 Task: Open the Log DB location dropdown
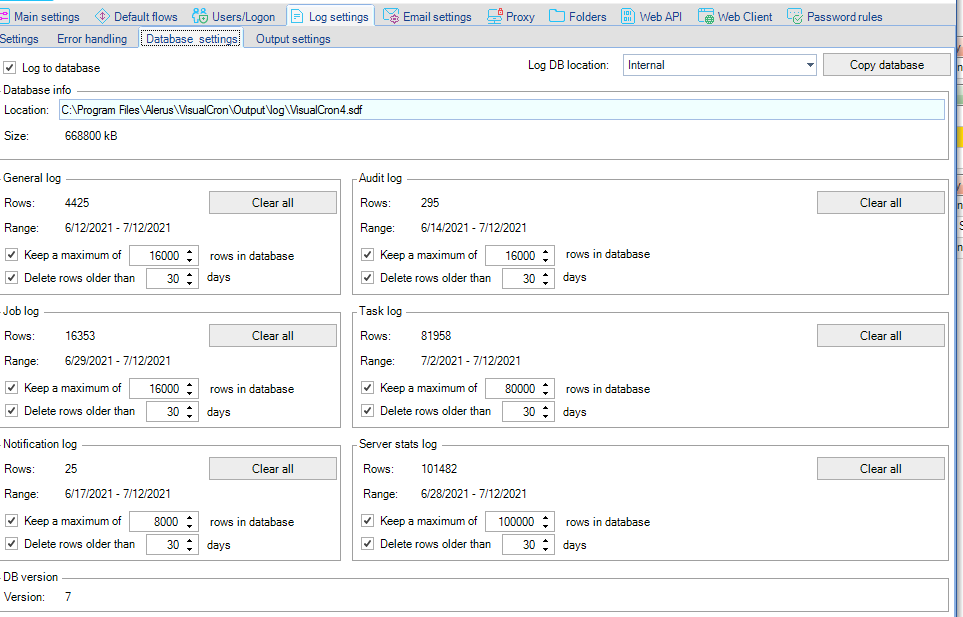coord(809,65)
